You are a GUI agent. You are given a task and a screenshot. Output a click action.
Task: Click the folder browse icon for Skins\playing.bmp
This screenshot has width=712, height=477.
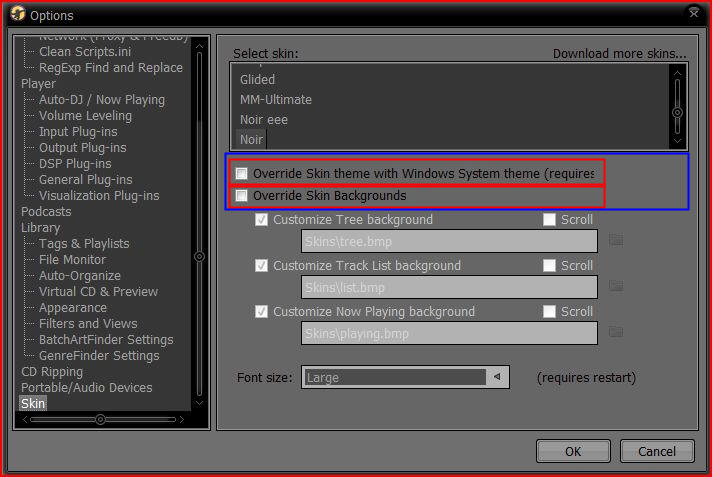[616, 332]
